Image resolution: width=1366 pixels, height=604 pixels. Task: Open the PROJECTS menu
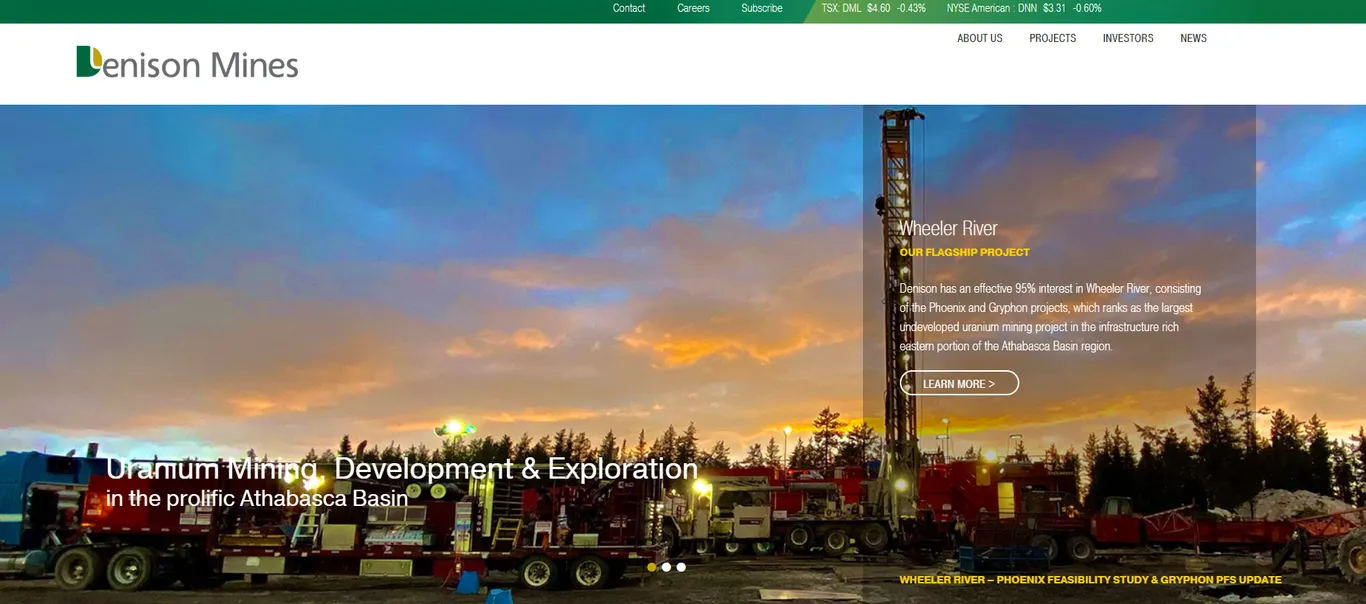[x=1052, y=38]
